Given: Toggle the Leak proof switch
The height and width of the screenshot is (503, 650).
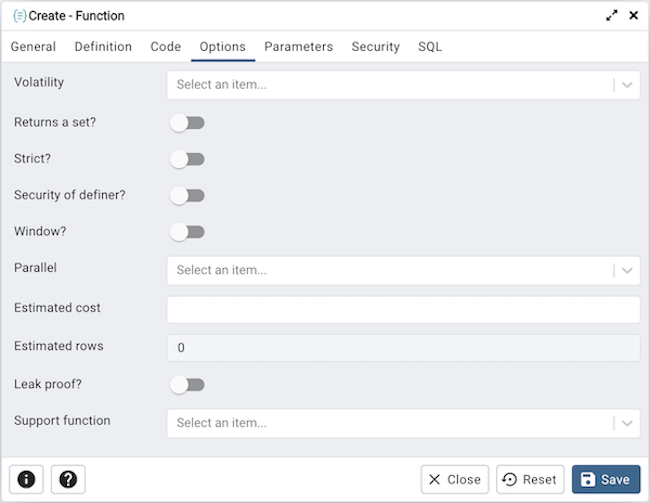Looking at the screenshot, I should coord(187,385).
